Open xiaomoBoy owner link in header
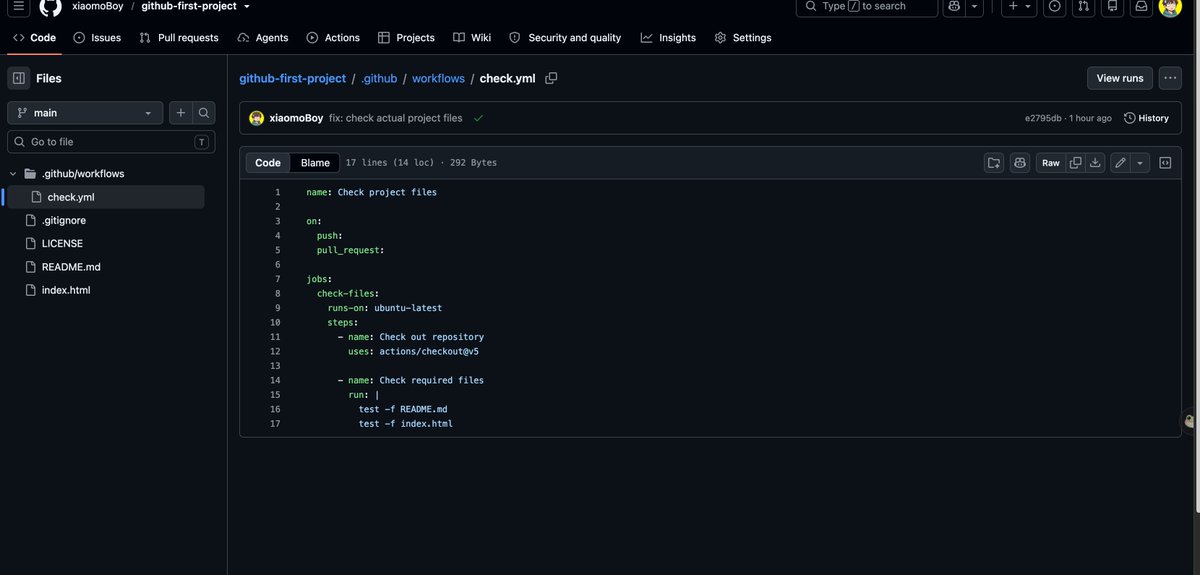 coord(98,6)
